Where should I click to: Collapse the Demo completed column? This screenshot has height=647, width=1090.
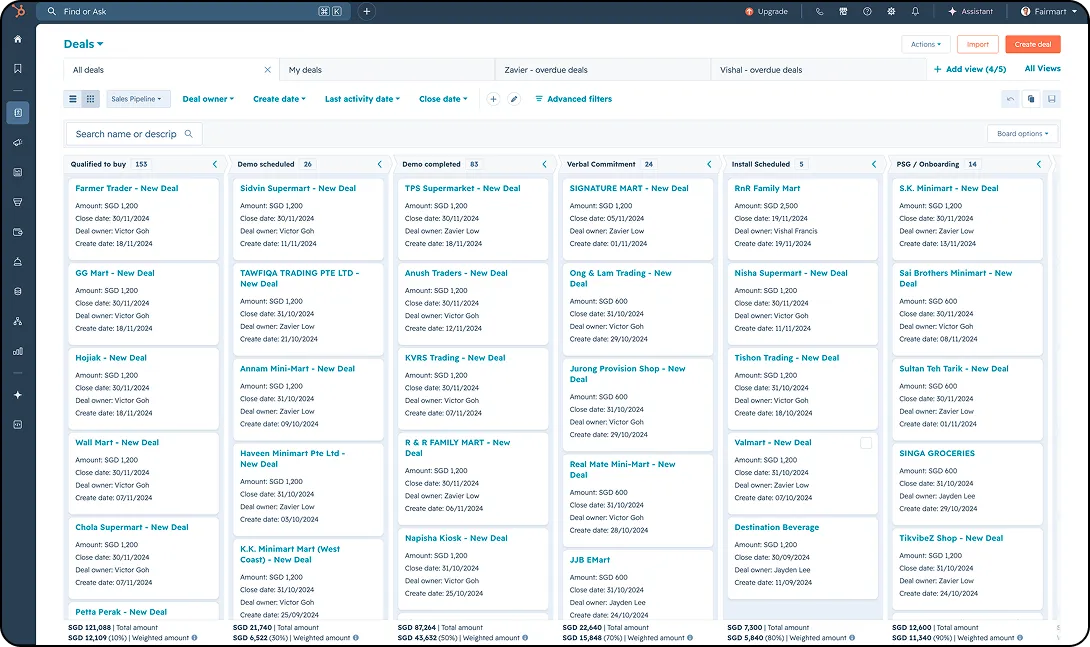click(544, 165)
